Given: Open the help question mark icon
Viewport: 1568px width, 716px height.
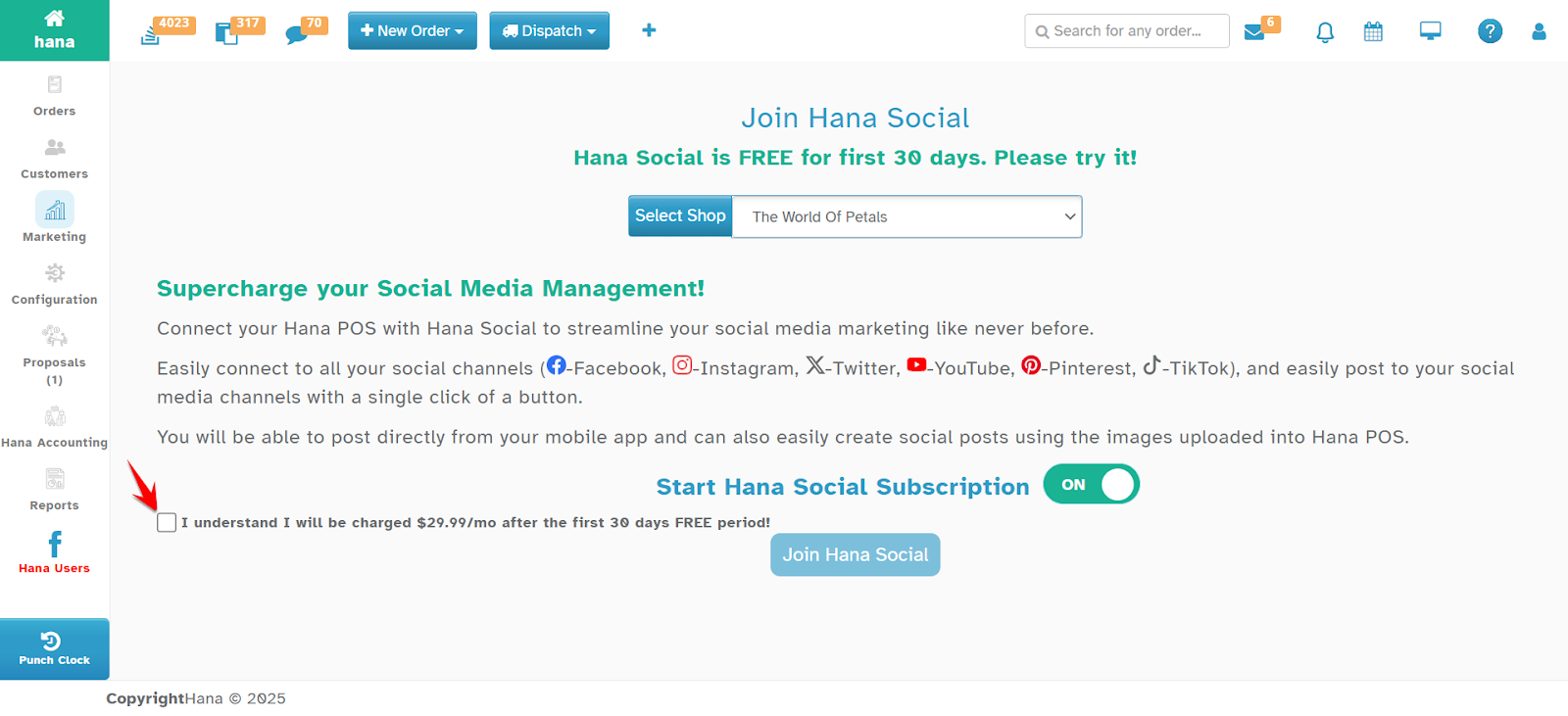Looking at the screenshot, I should pos(1490,31).
